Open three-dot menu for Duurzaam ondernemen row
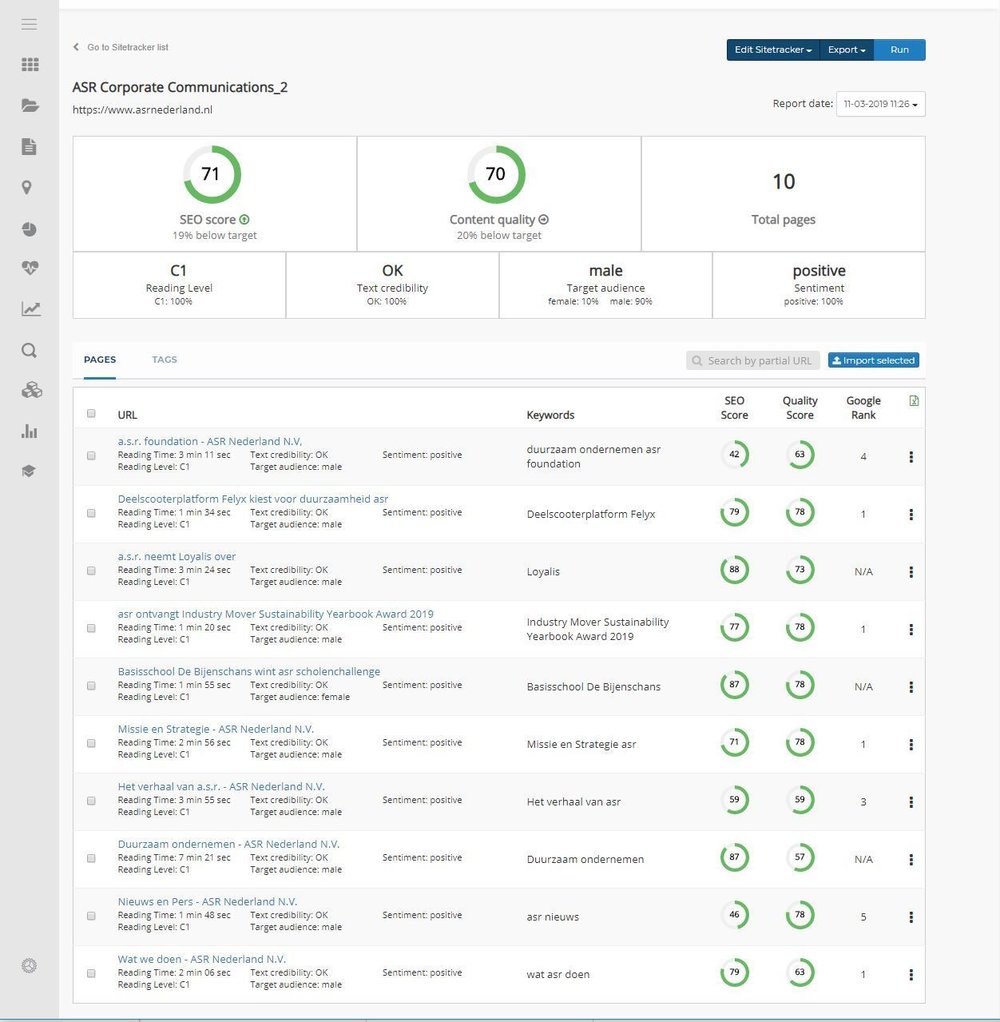Viewport: 1000px width, 1022px height. coord(911,859)
